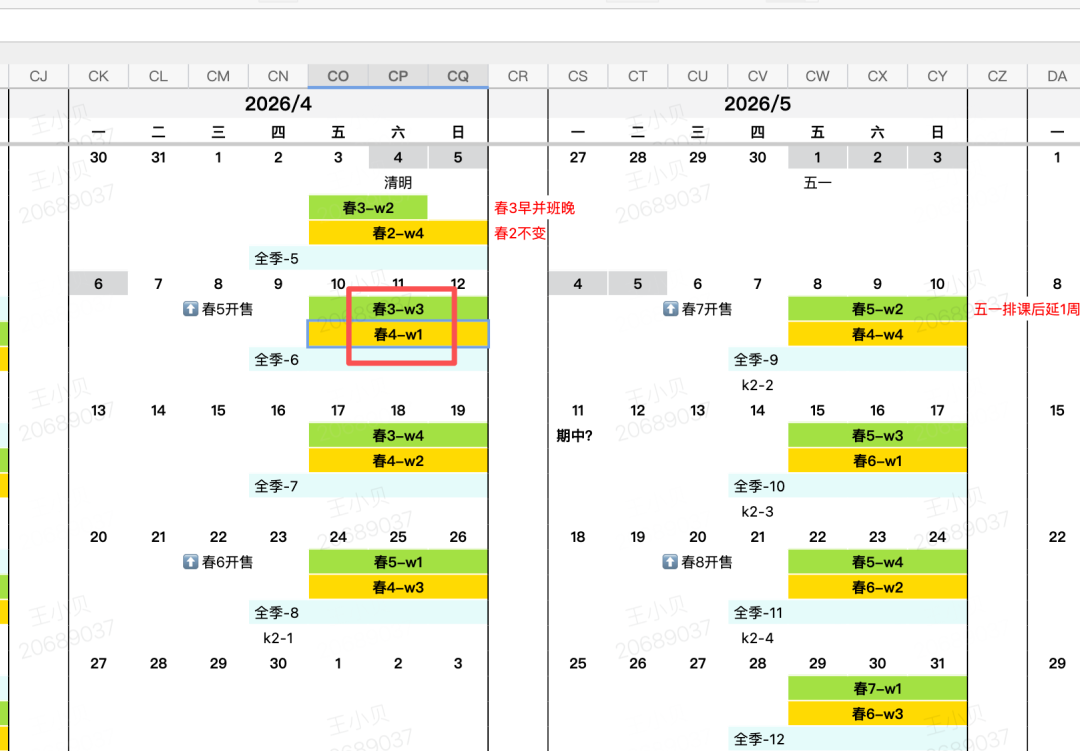The image size is (1080, 751).
Task: Click the up-arrow icon beside 春8开售
Action: (x=671, y=562)
